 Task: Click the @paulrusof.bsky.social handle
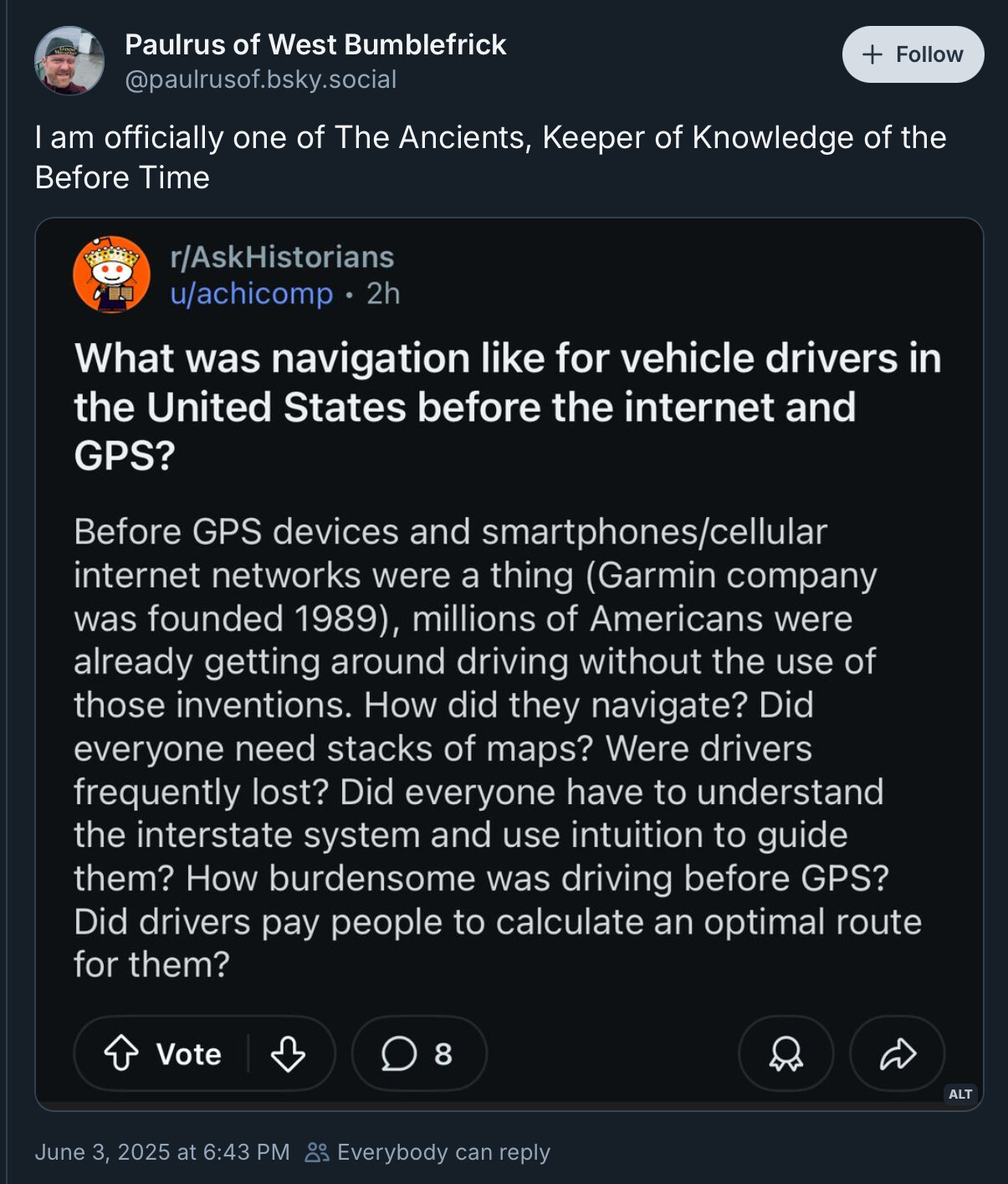(x=261, y=79)
